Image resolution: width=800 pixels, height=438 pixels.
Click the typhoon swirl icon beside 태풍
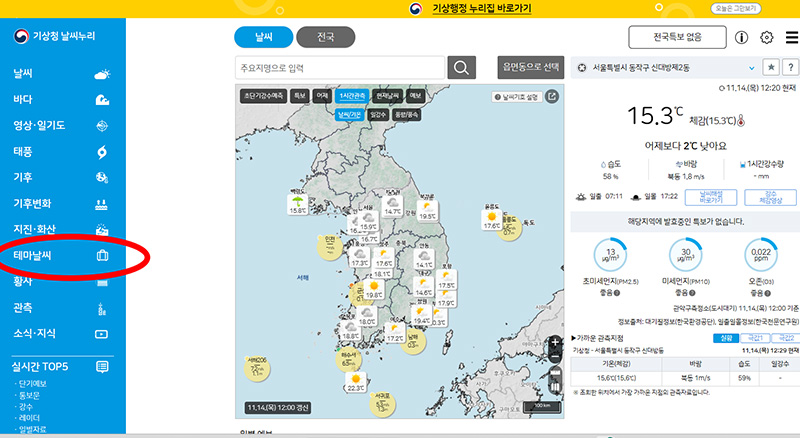click(x=102, y=152)
